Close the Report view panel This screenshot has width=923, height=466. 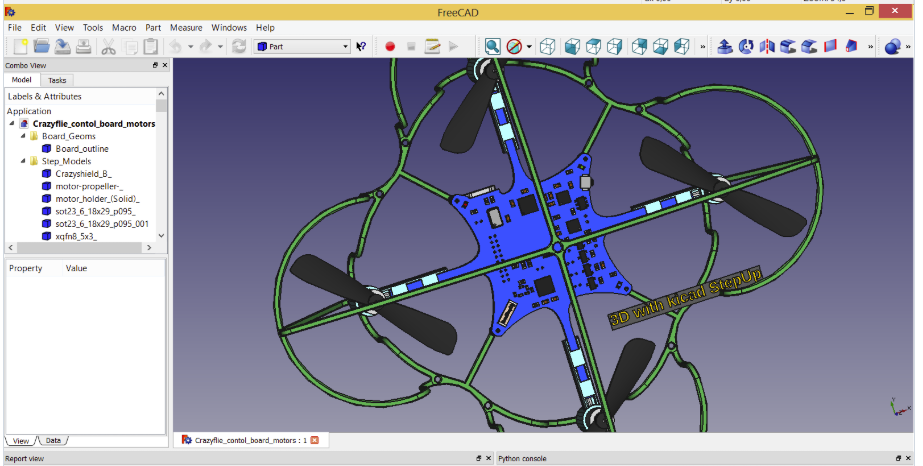[489, 458]
